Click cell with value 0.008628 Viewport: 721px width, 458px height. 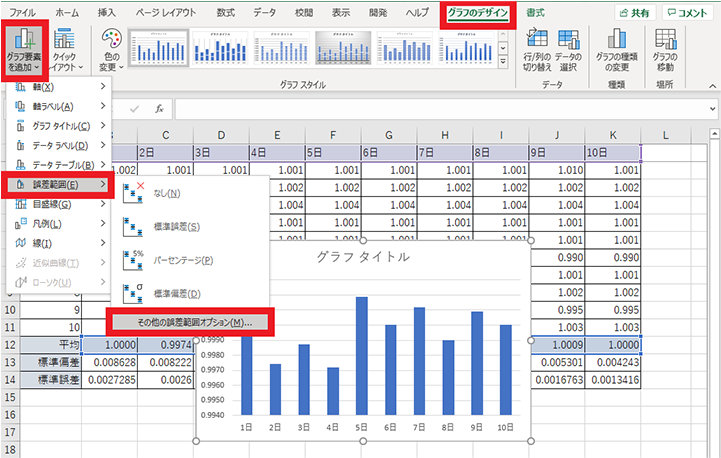pyautogui.click(x=110, y=362)
